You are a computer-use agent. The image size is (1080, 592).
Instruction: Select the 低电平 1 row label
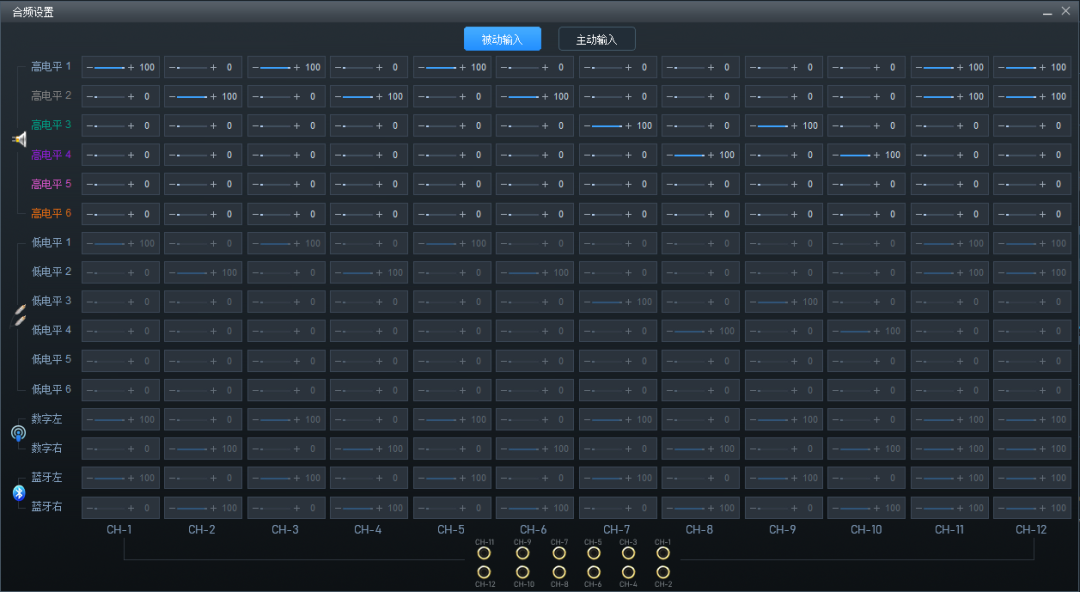coord(51,243)
